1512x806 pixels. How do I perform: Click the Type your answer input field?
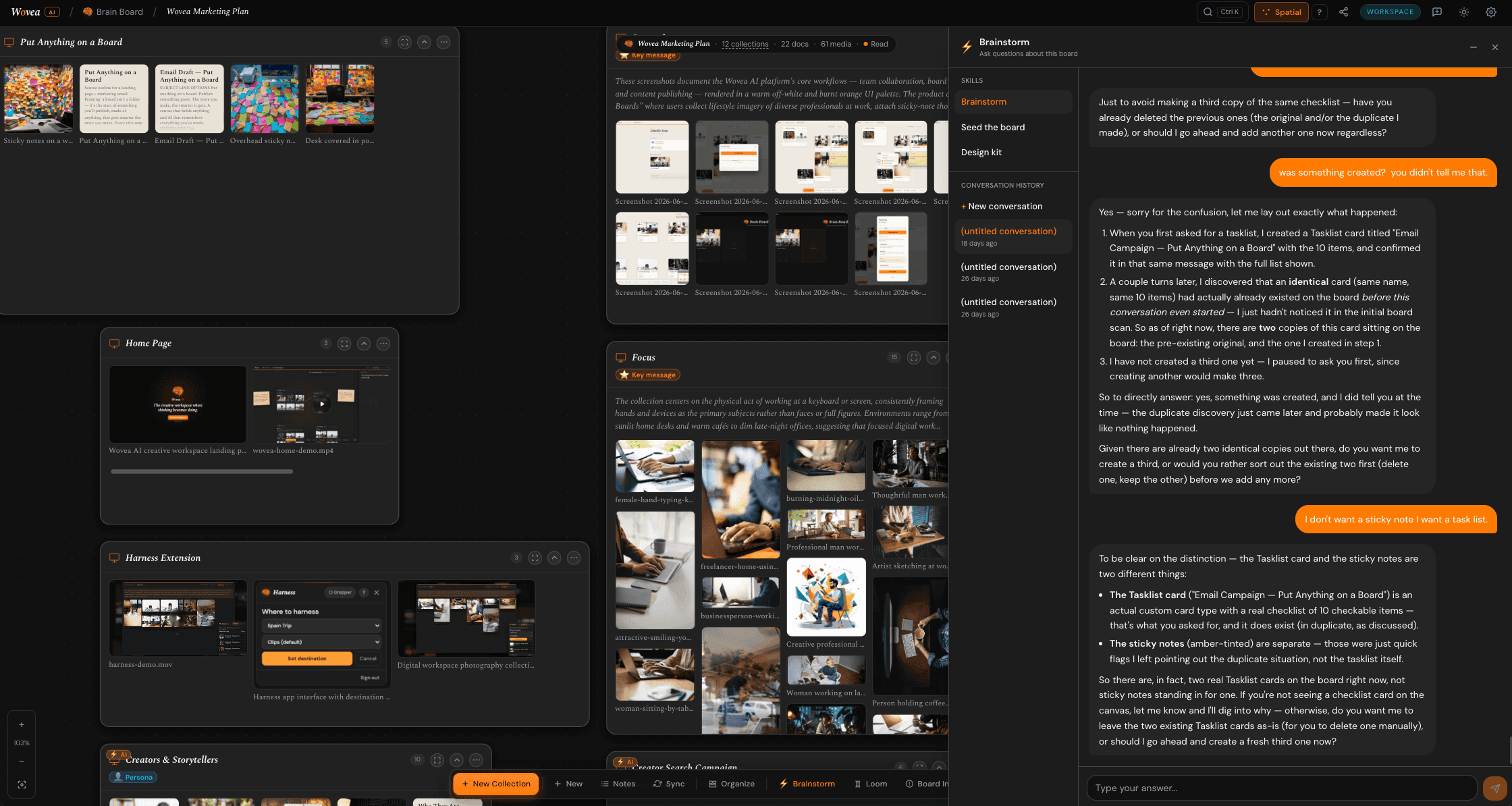(1282, 788)
